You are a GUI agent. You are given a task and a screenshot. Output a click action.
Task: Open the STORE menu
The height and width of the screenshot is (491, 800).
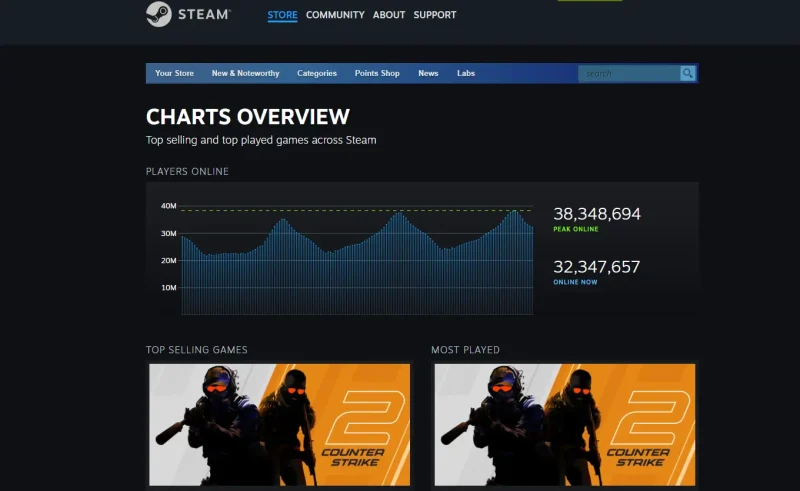coord(282,15)
